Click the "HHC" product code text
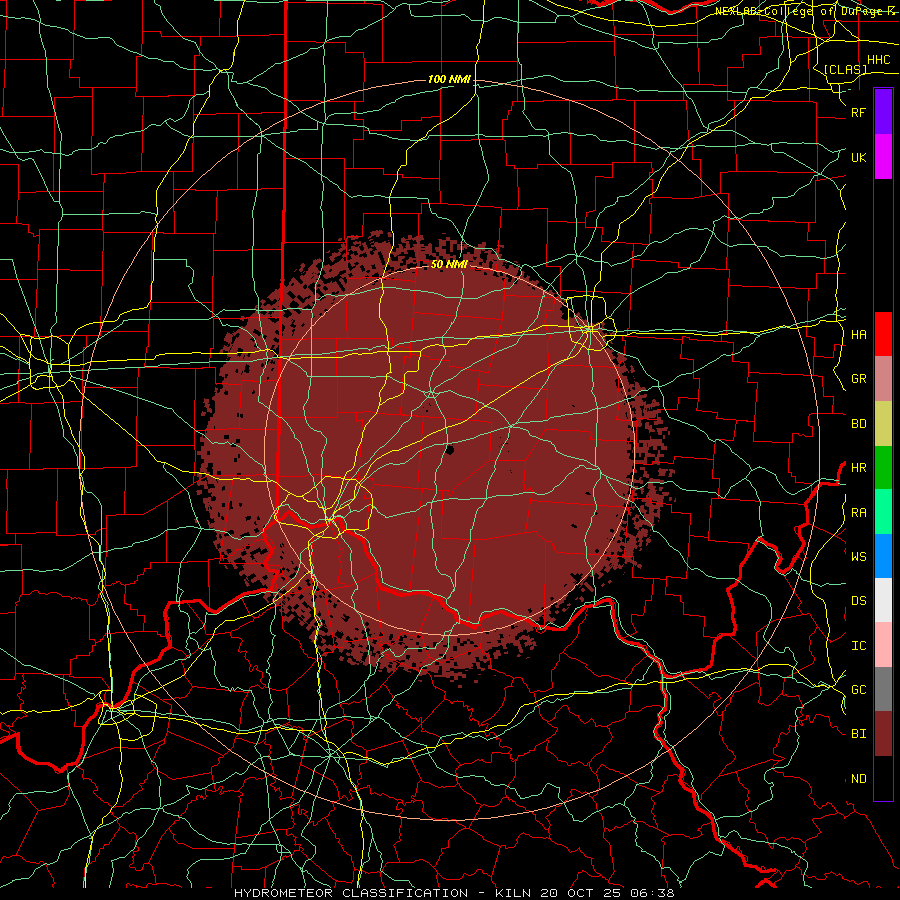Image resolution: width=900 pixels, height=900 pixels. coord(878,60)
